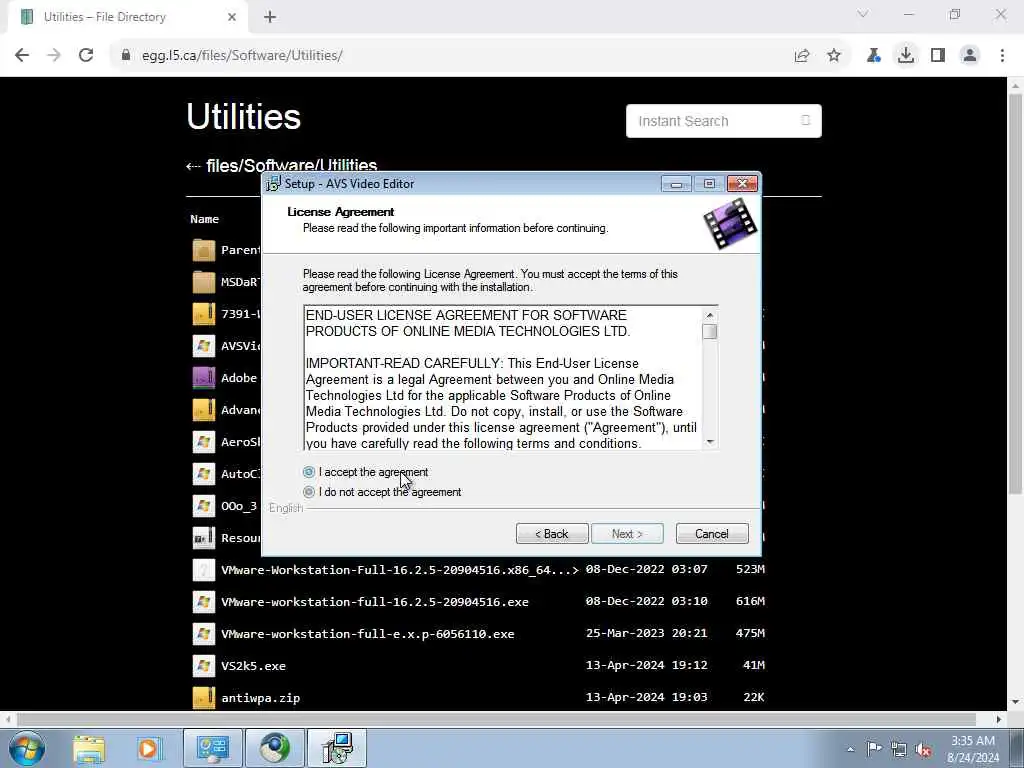The height and width of the screenshot is (768, 1024).
Task: Click the share page icon in address bar
Action: 802,56
